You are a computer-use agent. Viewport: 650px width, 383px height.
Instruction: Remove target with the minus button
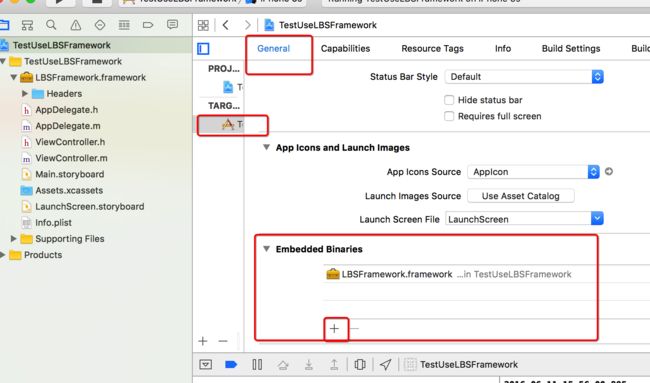tap(223, 341)
